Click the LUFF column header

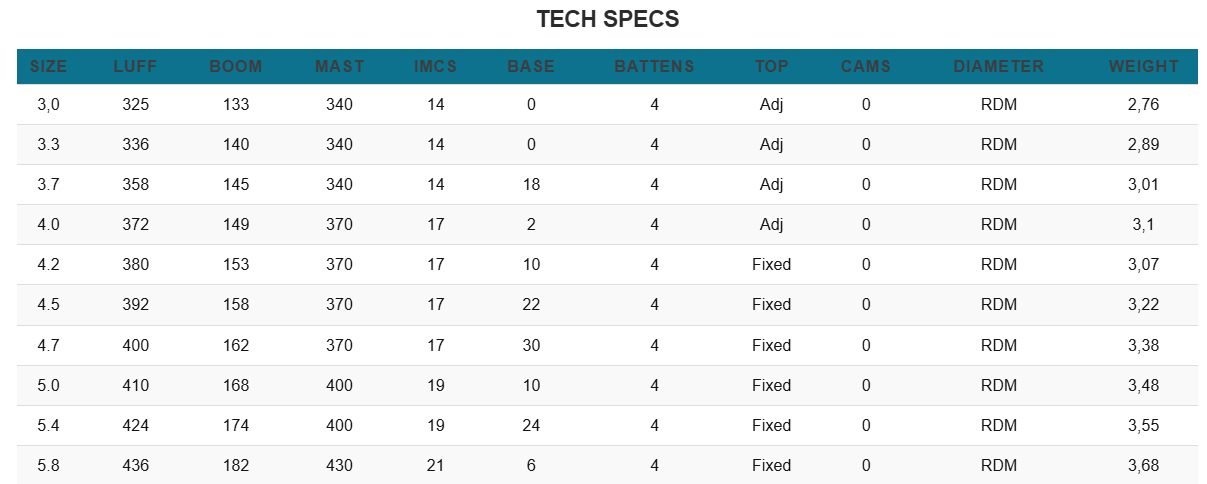135,67
